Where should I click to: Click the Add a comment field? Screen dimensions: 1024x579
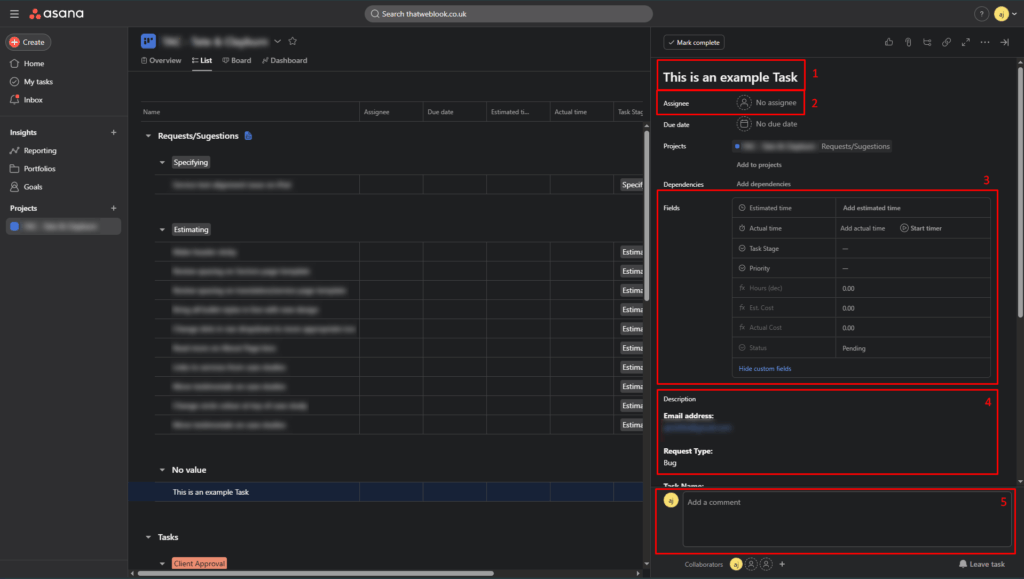coord(842,519)
